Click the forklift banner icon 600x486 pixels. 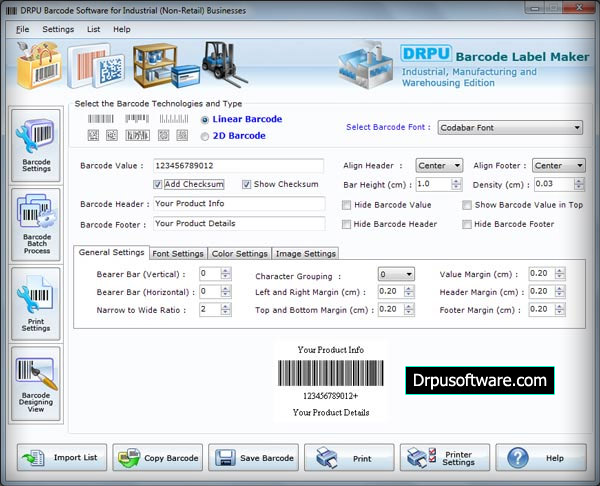point(225,64)
